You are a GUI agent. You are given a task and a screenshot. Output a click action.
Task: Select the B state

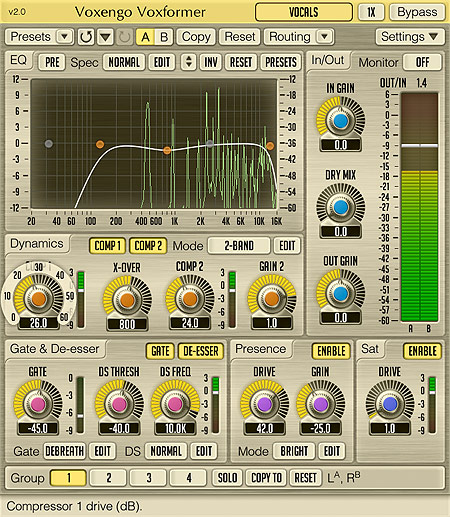[164, 37]
